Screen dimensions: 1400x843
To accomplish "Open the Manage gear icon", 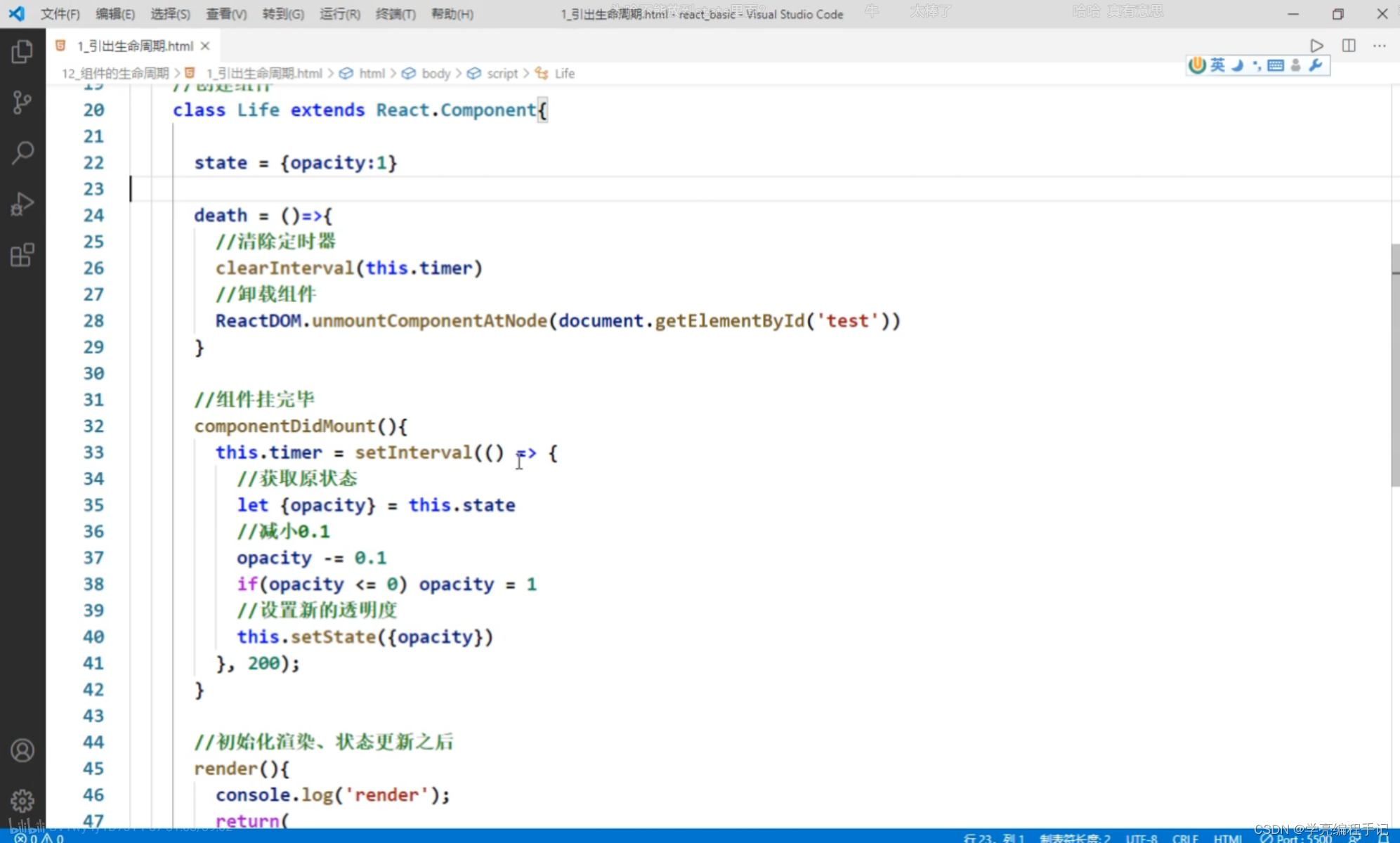I will (x=22, y=801).
